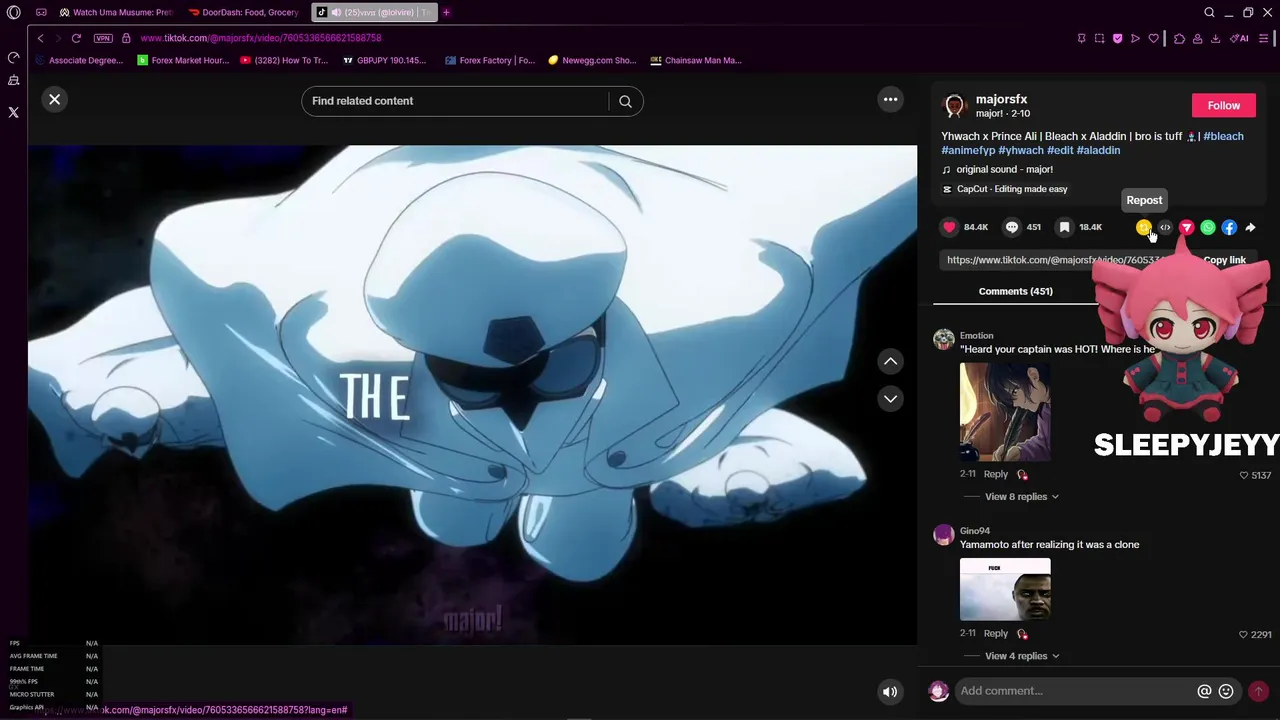This screenshot has height=720, width=1280.
Task: Save the video with the bookmark icon
Action: [x=1065, y=227]
